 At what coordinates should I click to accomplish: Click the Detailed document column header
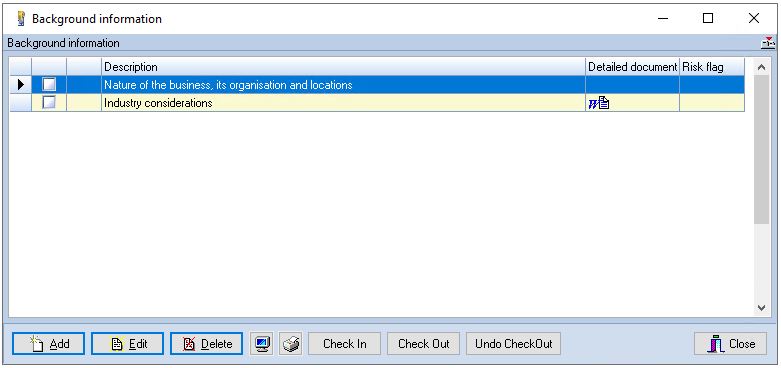pos(633,67)
